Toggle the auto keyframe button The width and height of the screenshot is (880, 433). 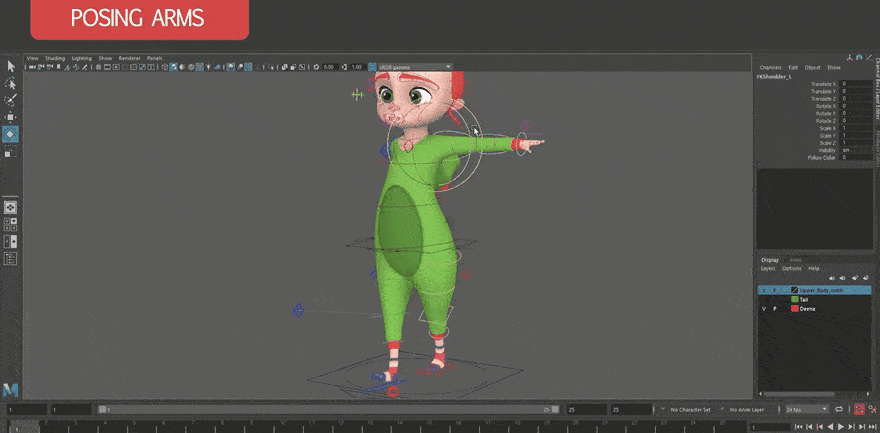(859, 410)
